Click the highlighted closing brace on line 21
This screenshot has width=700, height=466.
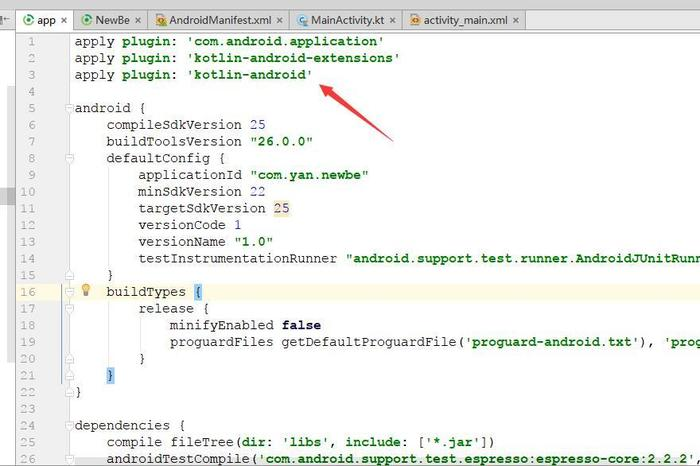[x=110, y=375]
